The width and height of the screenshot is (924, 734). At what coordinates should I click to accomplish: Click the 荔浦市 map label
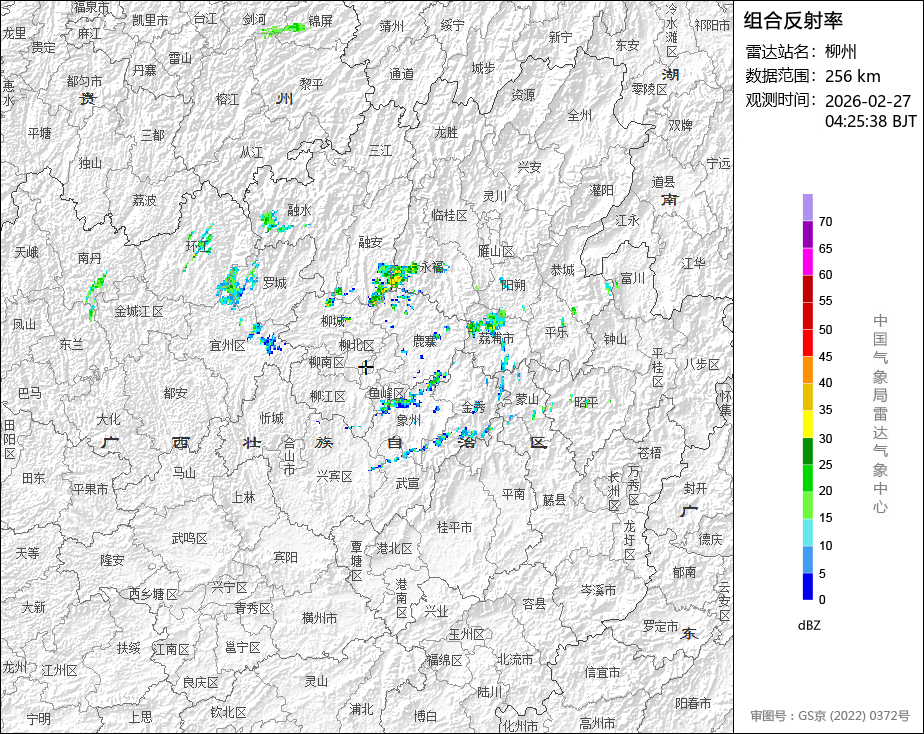[x=496, y=338]
